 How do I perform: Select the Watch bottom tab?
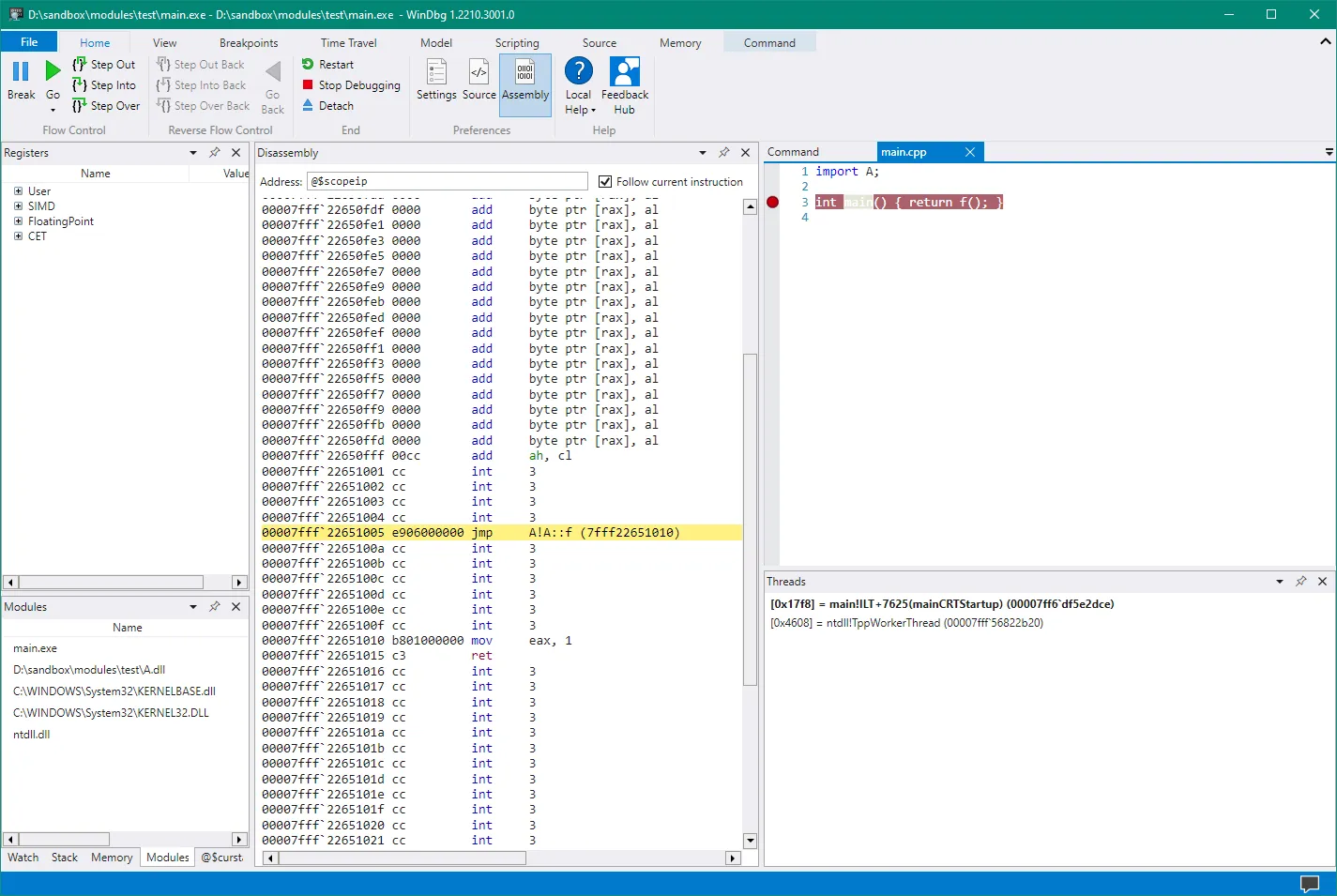pyautogui.click(x=23, y=858)
